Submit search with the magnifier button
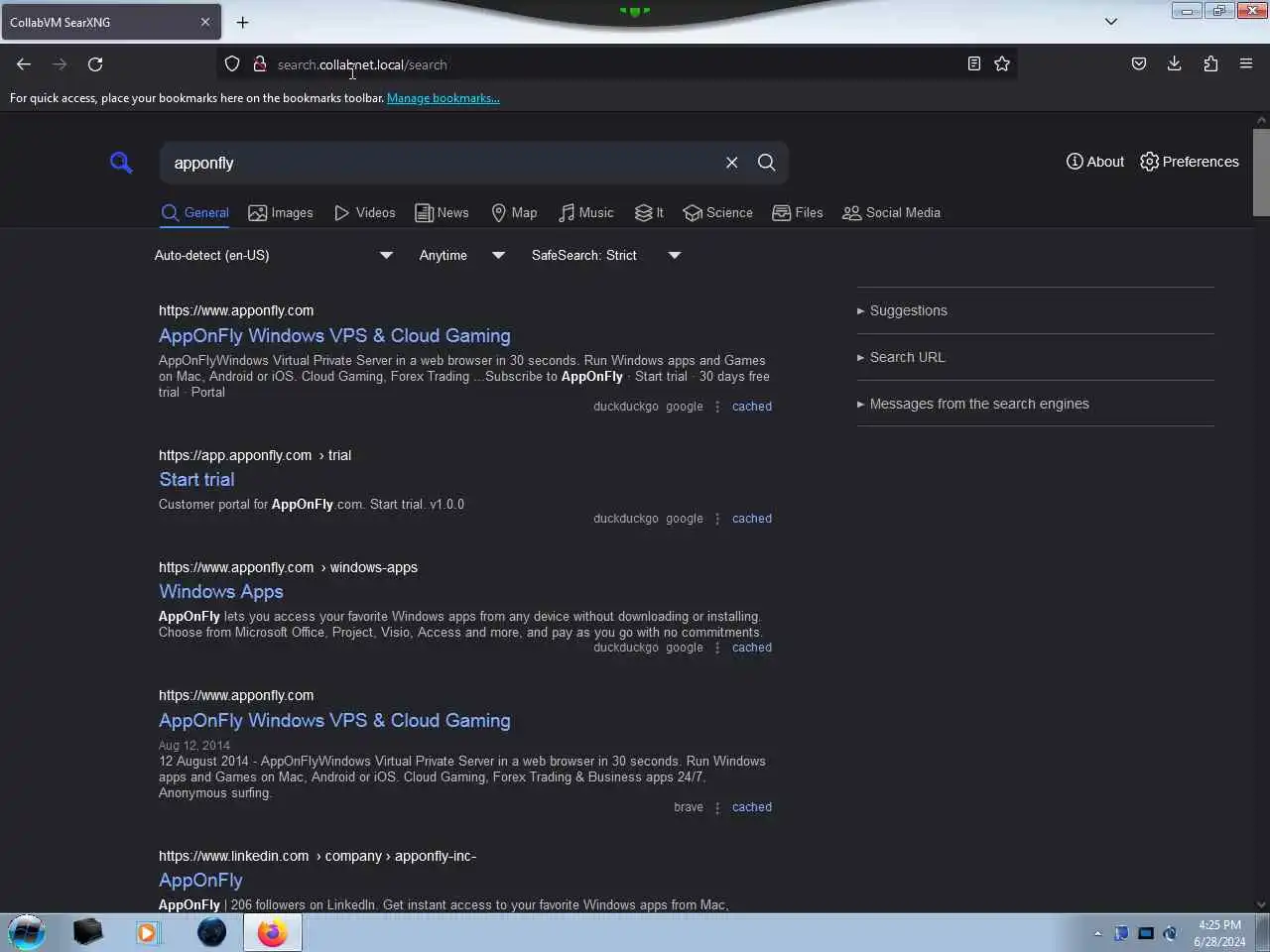Viewport: 1270px width, 952px height. [x=766, y=163]
